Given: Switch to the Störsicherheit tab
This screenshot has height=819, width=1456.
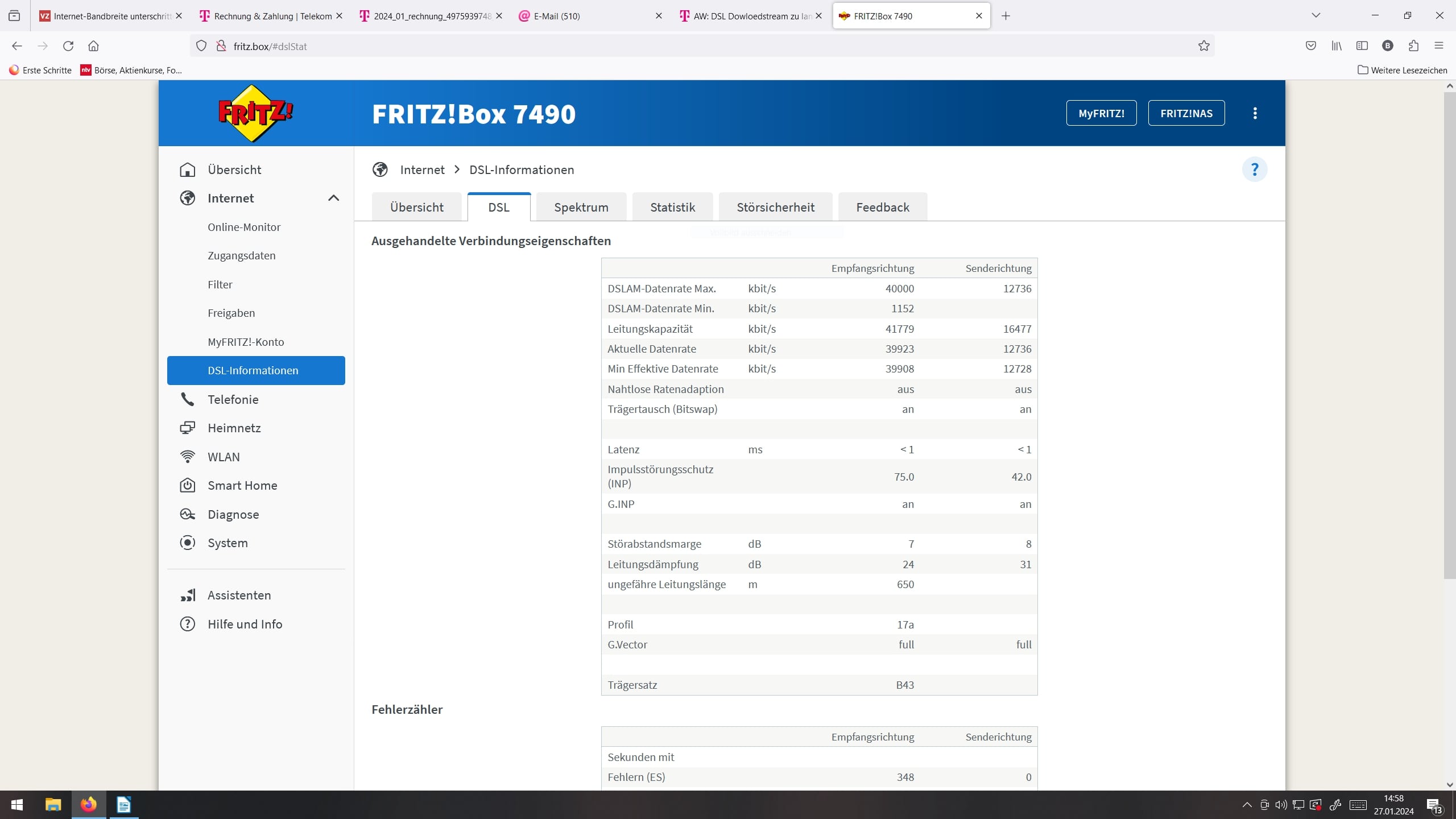Looking at the screenshot, I should tap(775, 207).
